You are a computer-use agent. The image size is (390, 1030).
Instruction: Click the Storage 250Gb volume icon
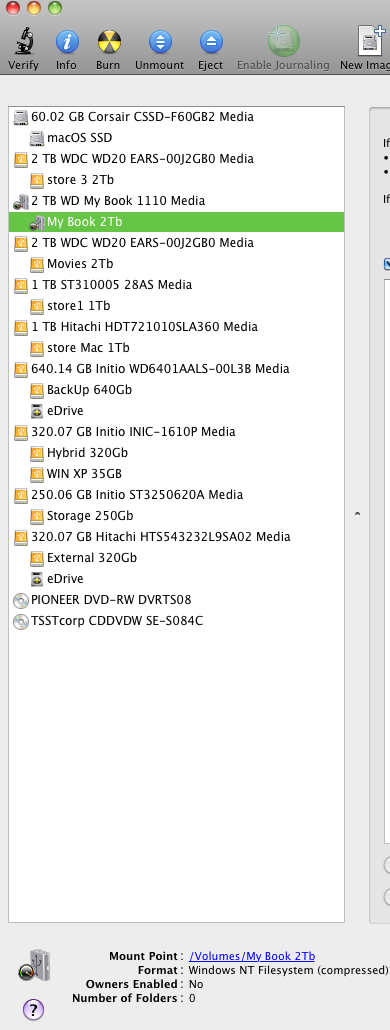tap(37, 516)
